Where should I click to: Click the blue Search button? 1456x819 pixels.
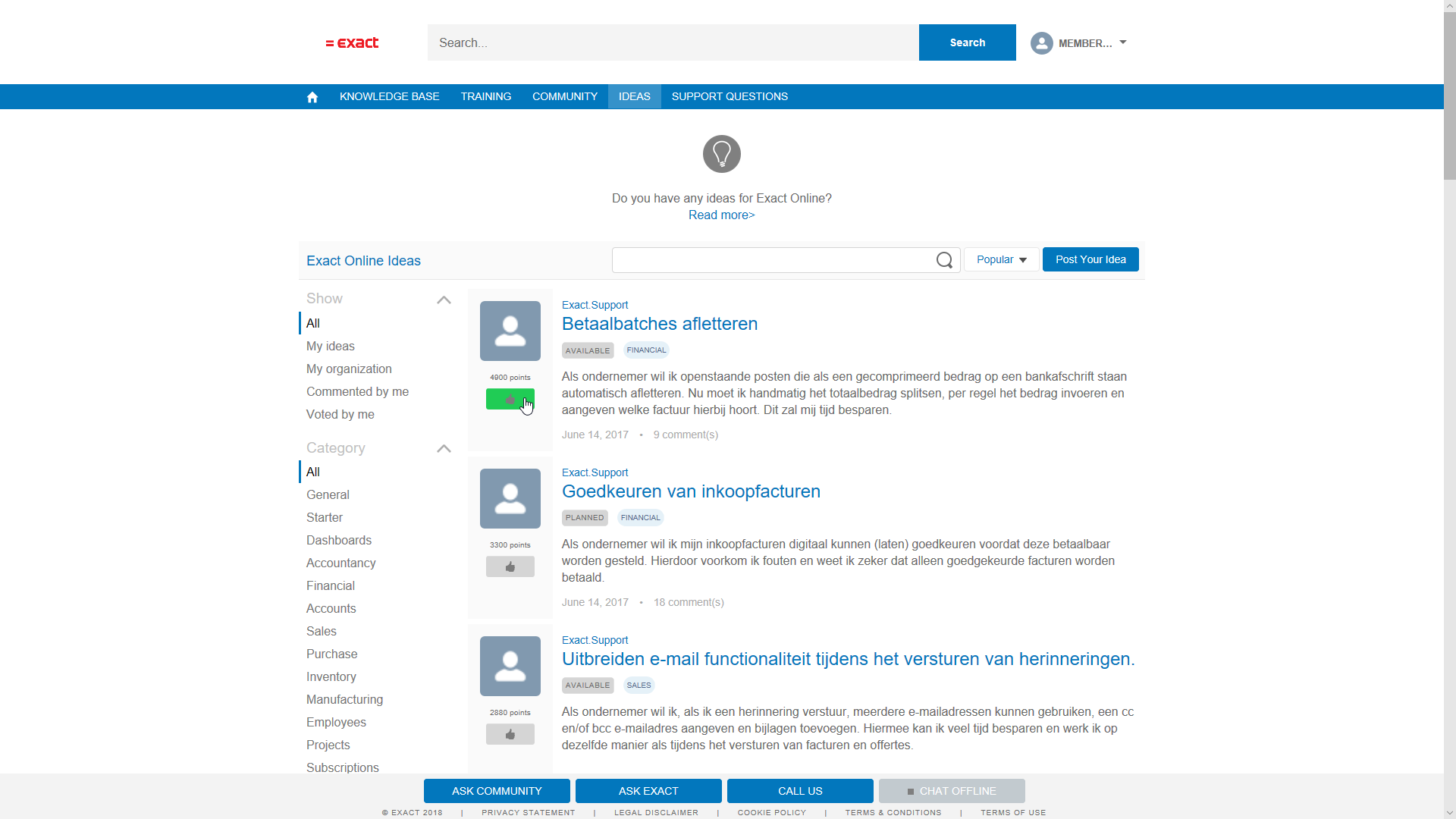tap(968, 42)
